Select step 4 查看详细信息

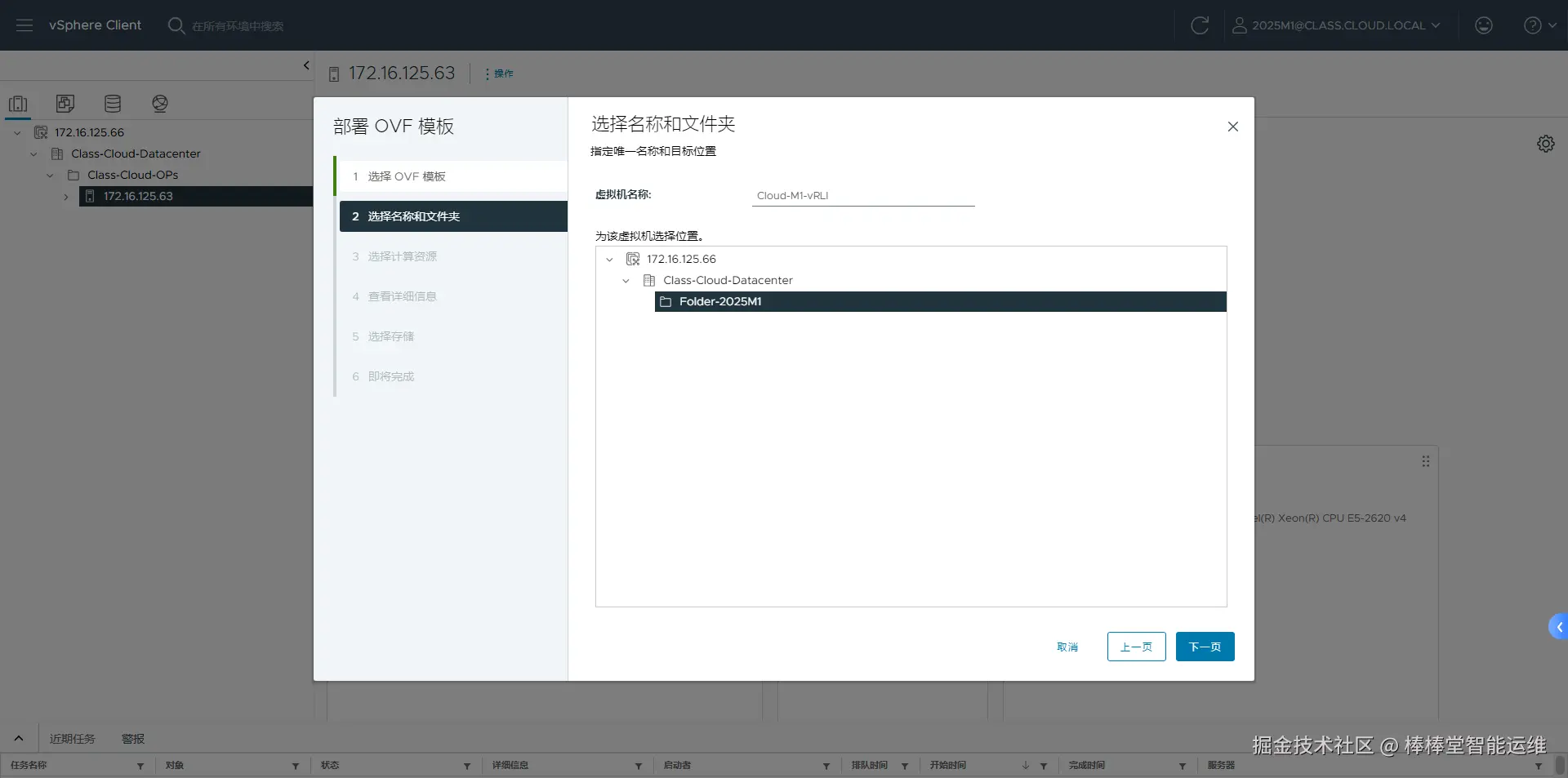[x=453, y=296]
